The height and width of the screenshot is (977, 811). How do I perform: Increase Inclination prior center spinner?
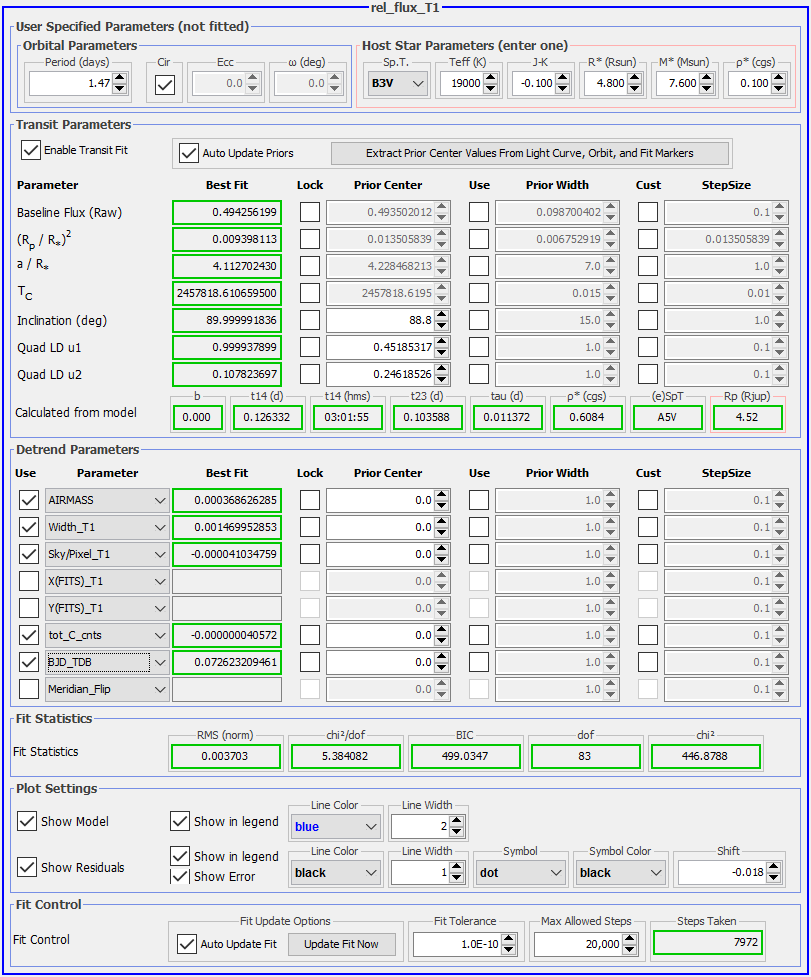point(442,316)
